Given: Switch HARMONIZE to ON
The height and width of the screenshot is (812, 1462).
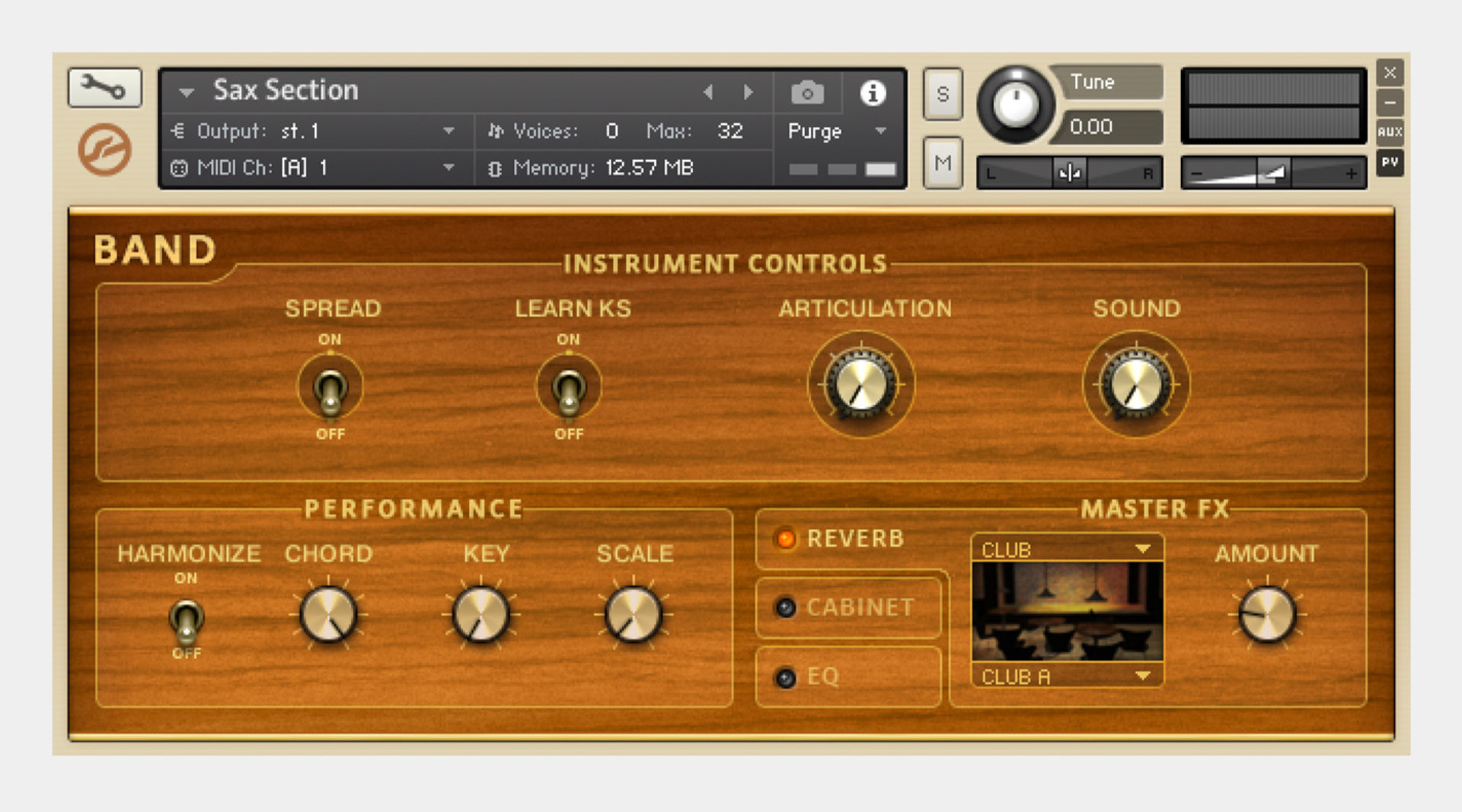Looking at the screenshot, I should click(x=187, y=620).
